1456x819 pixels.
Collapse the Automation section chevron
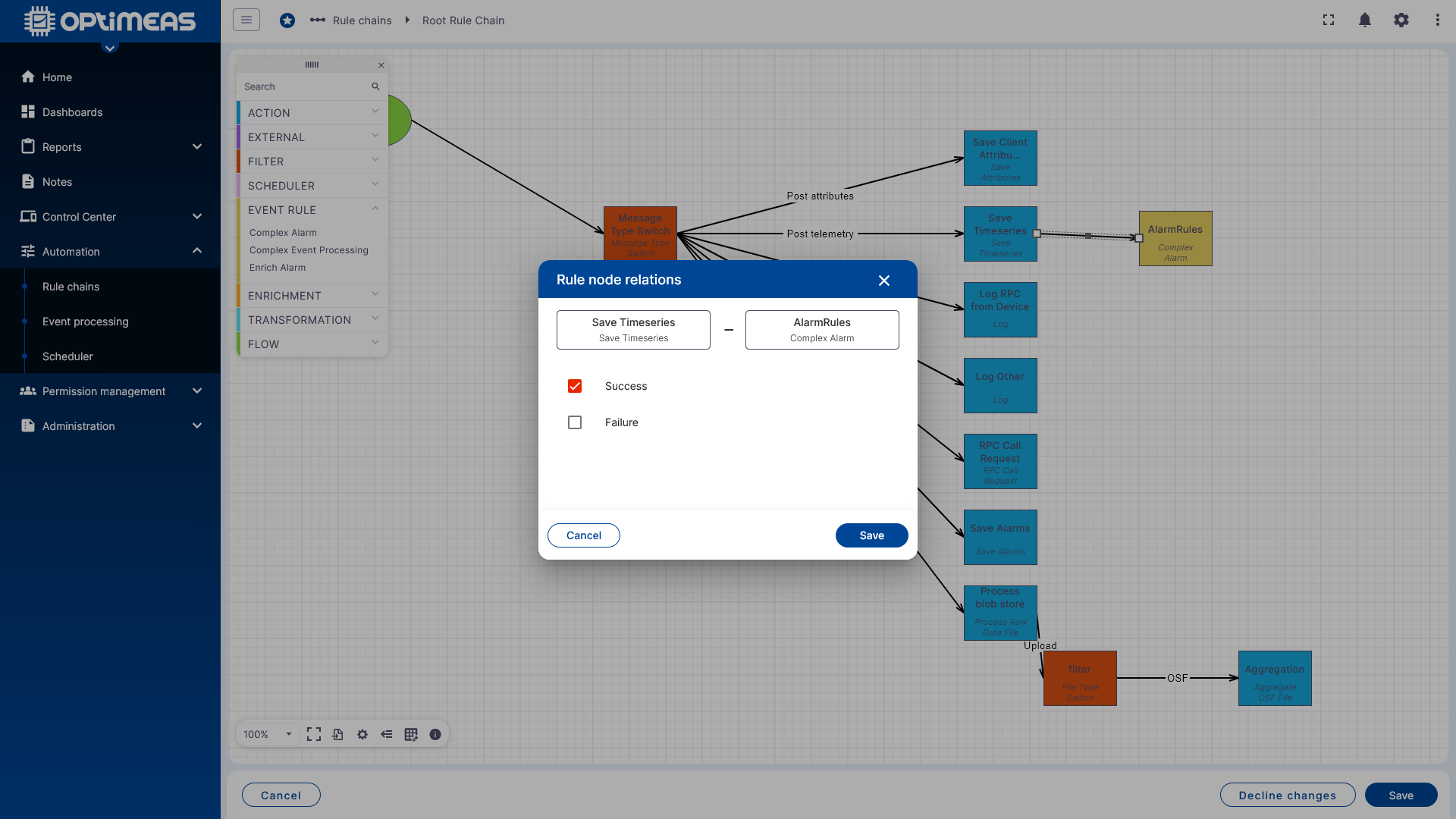197,251
